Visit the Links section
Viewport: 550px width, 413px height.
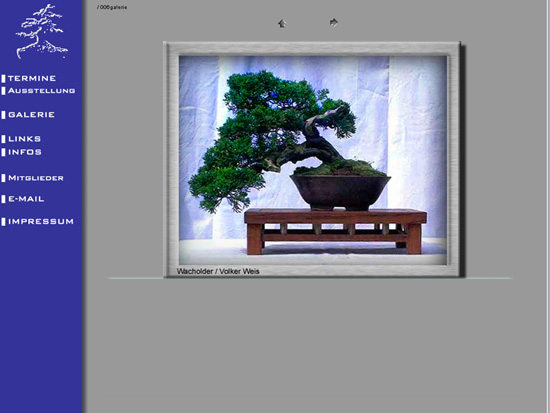pos(24,139)
